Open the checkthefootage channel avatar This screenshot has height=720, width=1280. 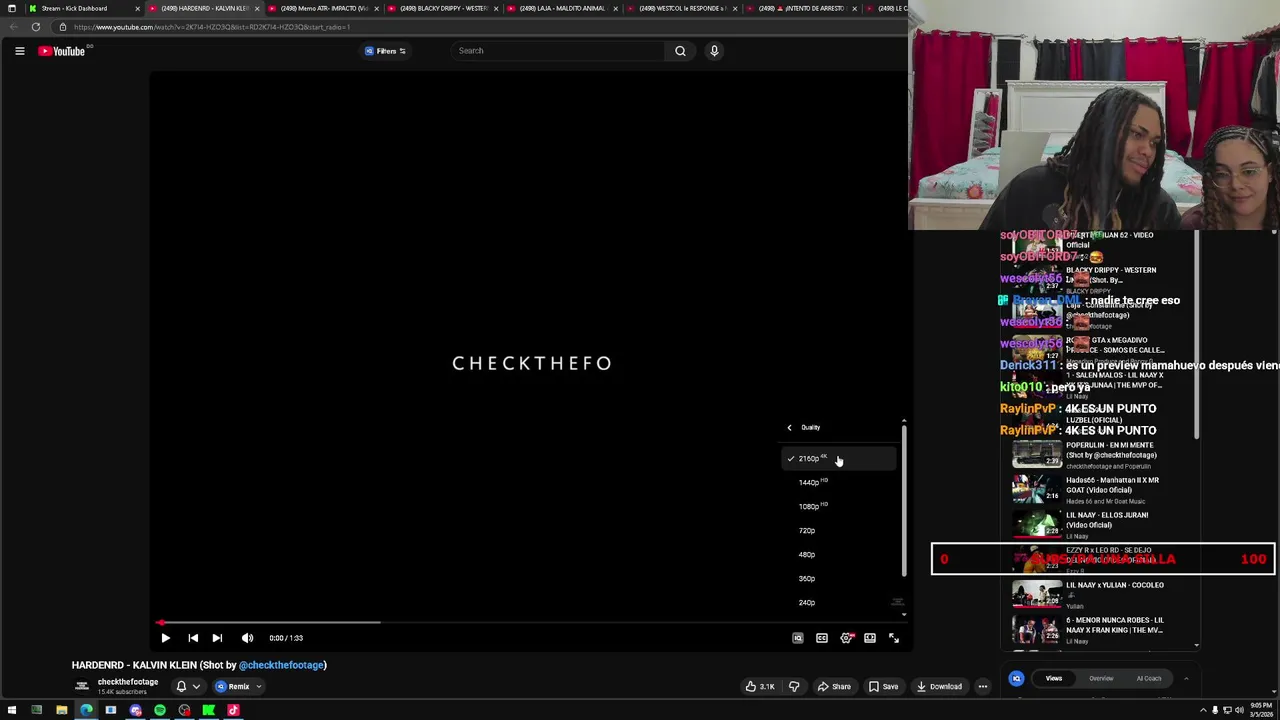pyautogui.click(x=82, y=686)
